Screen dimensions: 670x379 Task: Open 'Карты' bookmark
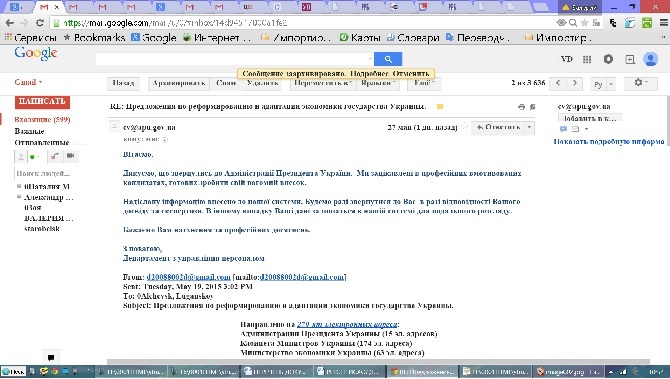click(x=360, y=38)
